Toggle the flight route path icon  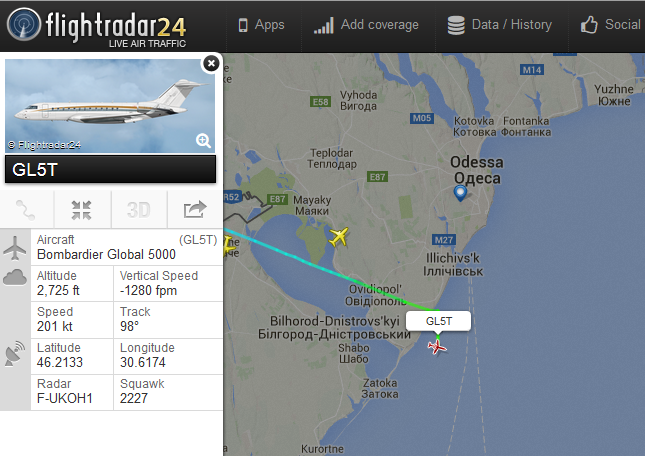pyautogui.click(x=26, y=210)
